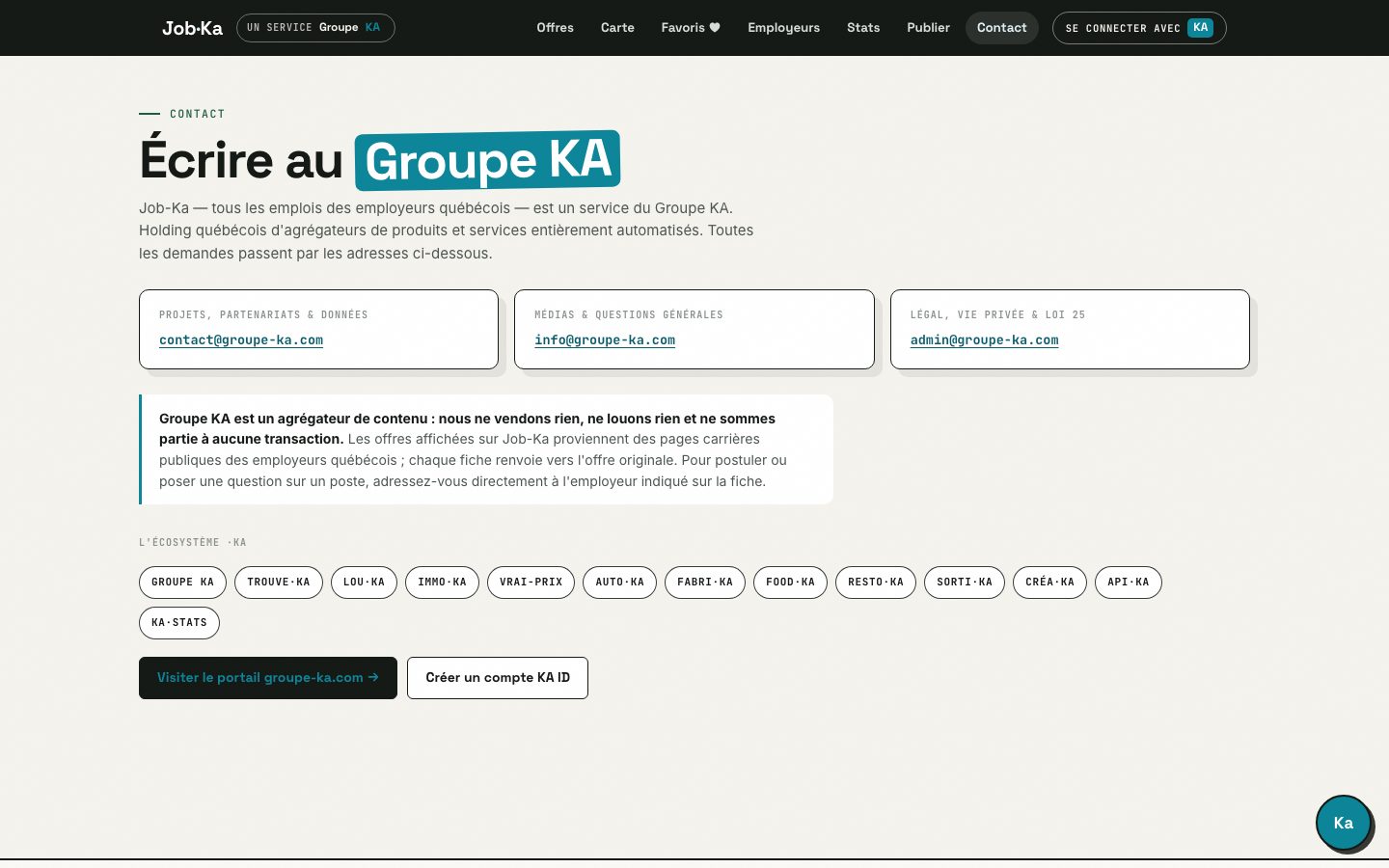The height and width of the screenshot is (868, 1389).
Task: Click Se connecter avec KA button
Action: click(1139, 28)
